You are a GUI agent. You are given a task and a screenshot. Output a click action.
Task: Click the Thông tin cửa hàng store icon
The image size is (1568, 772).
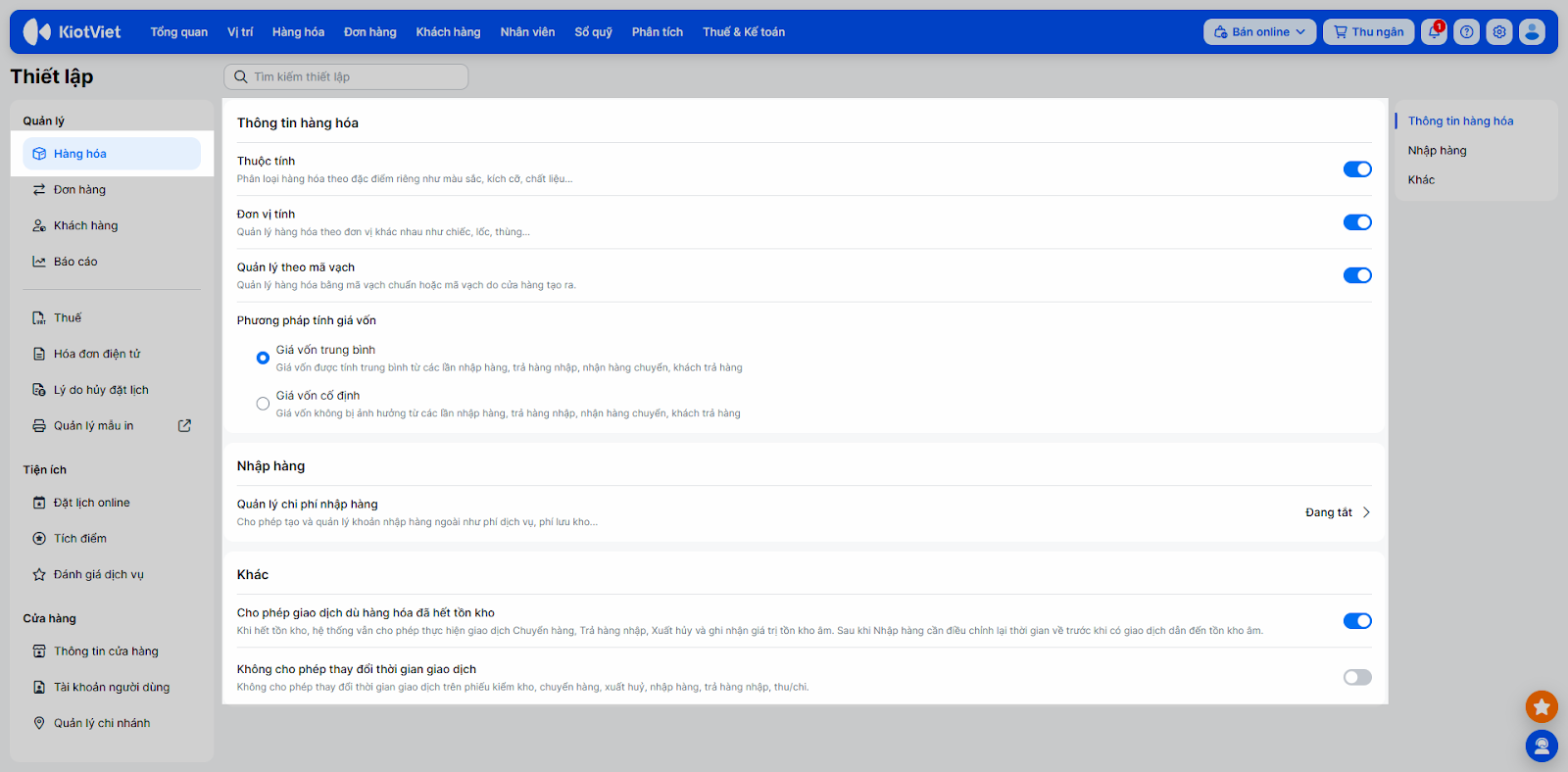(x=39, y=651)
